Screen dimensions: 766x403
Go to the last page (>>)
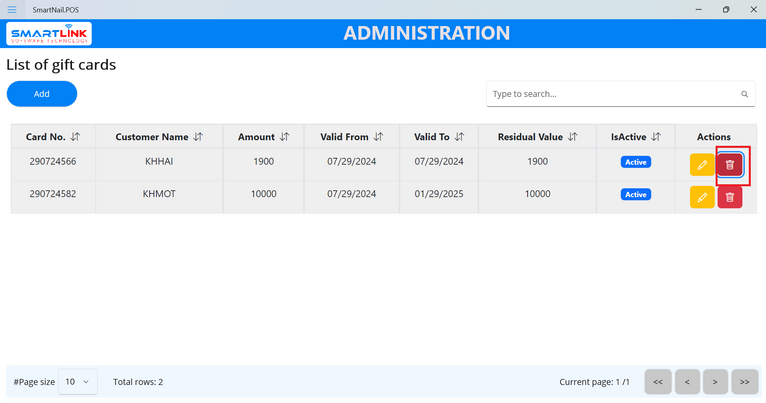[x=745, y=382]
